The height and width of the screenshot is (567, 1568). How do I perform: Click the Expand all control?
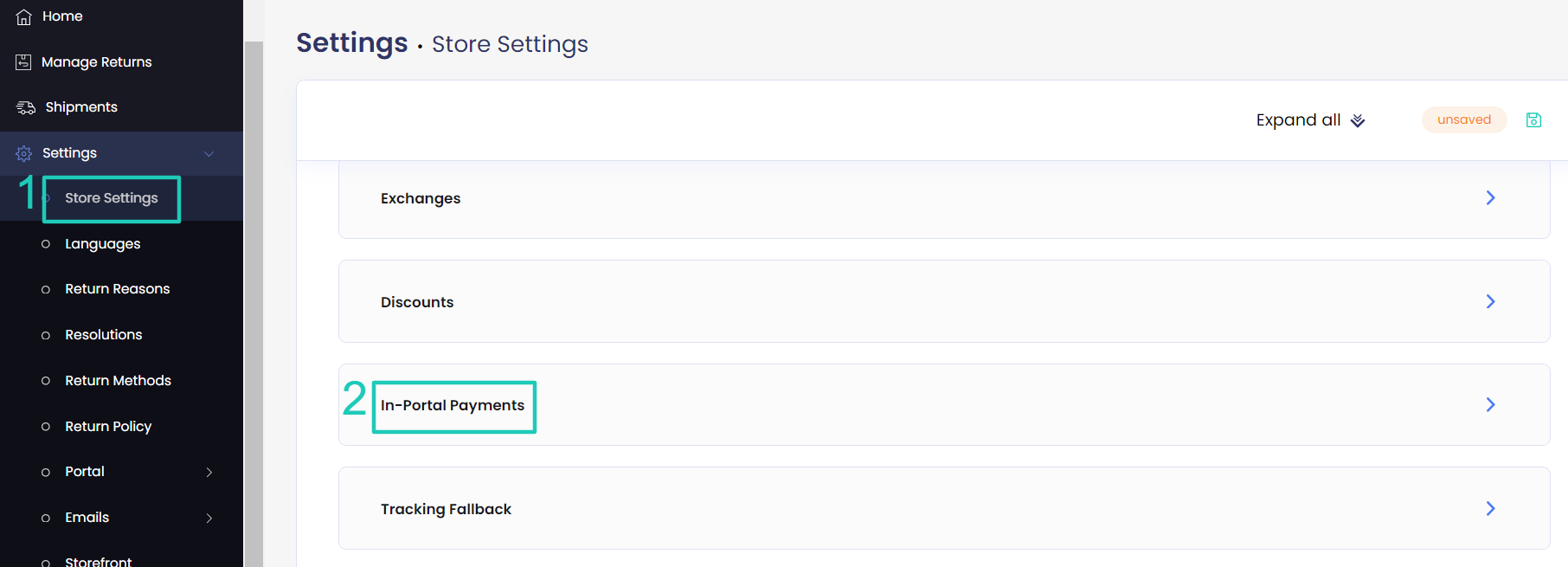pos(1298,119)
